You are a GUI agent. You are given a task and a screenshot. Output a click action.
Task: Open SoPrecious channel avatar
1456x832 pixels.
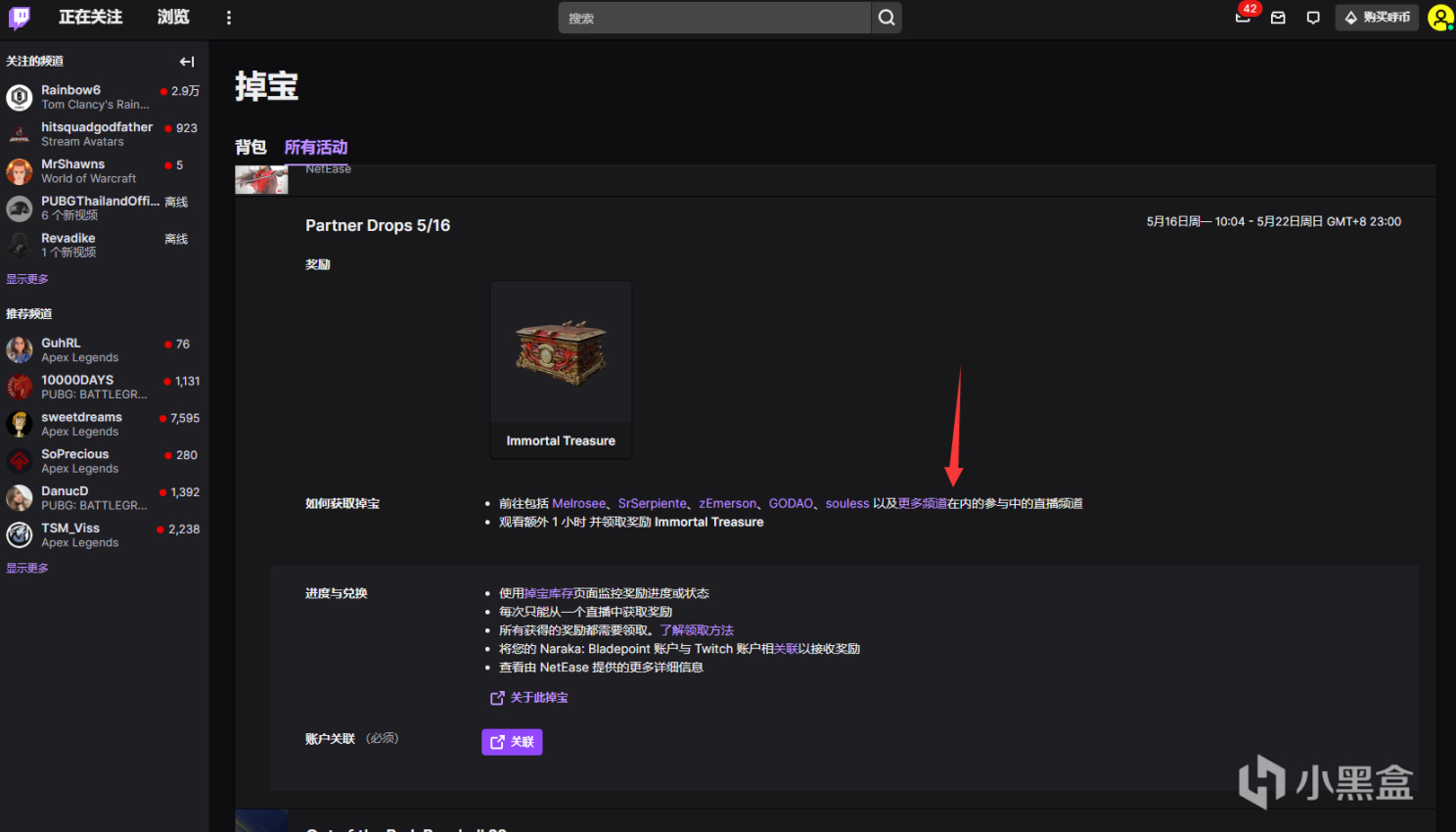[x=20, y=461]
